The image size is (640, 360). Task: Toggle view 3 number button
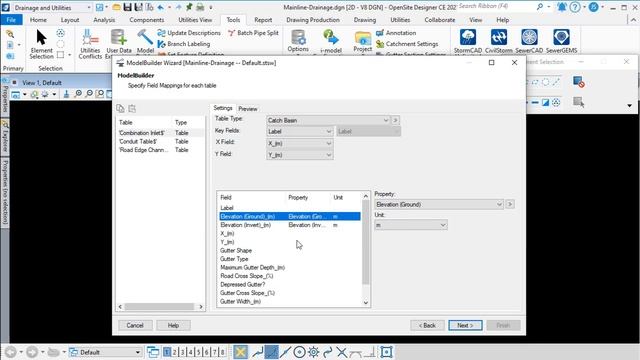(x=182, y=352)
